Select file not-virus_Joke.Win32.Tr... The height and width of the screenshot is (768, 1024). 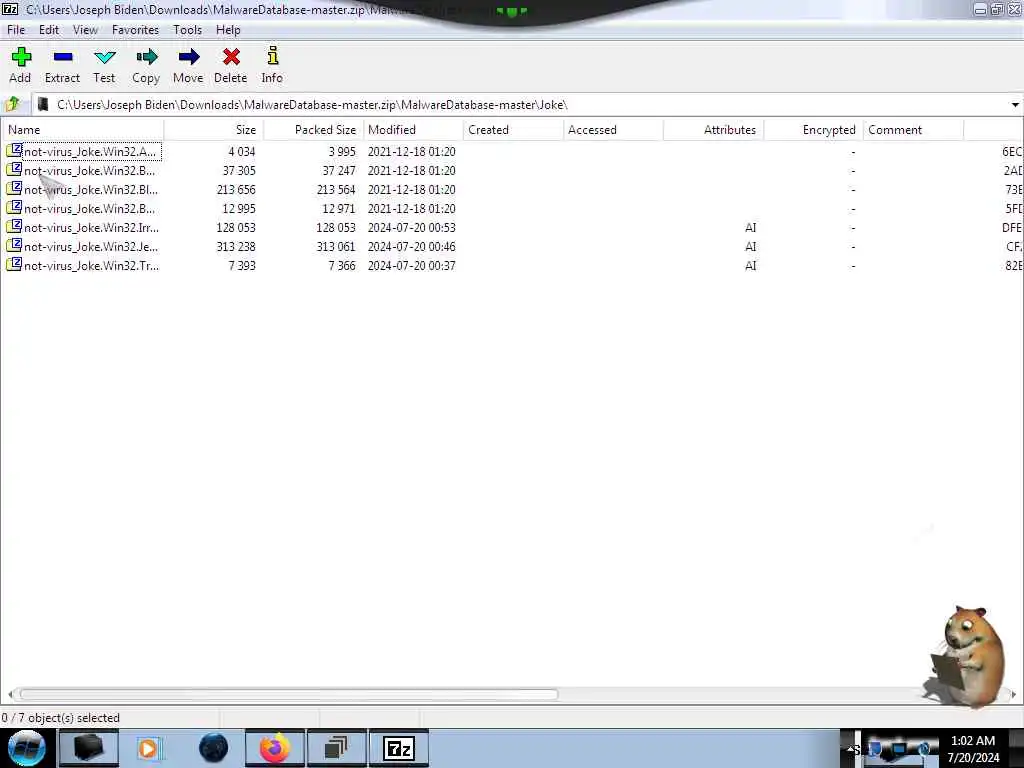pyautogui.click(x=91, y=265)
